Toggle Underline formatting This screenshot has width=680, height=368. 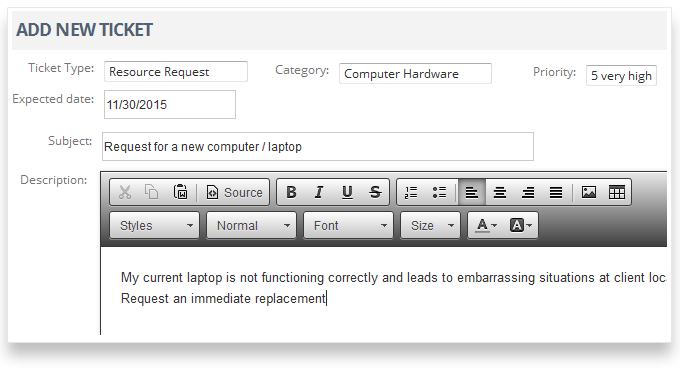pos(347,192)
